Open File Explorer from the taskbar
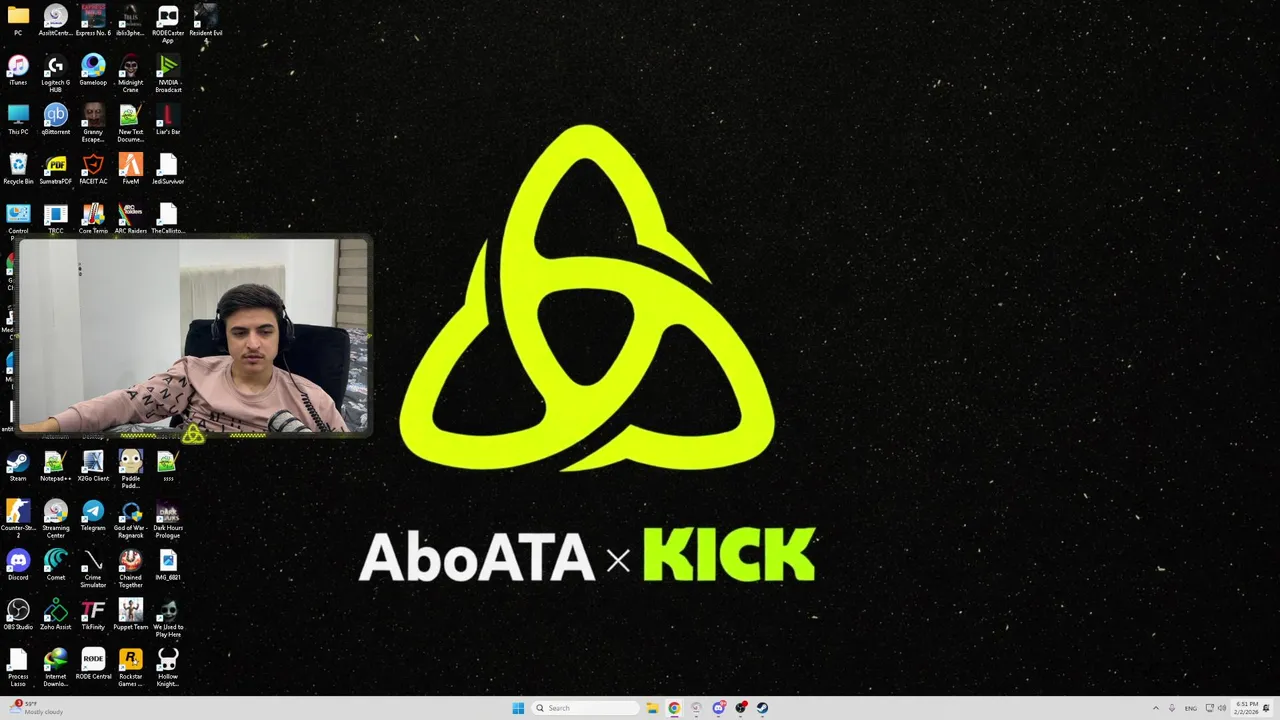 pos(652,708)
